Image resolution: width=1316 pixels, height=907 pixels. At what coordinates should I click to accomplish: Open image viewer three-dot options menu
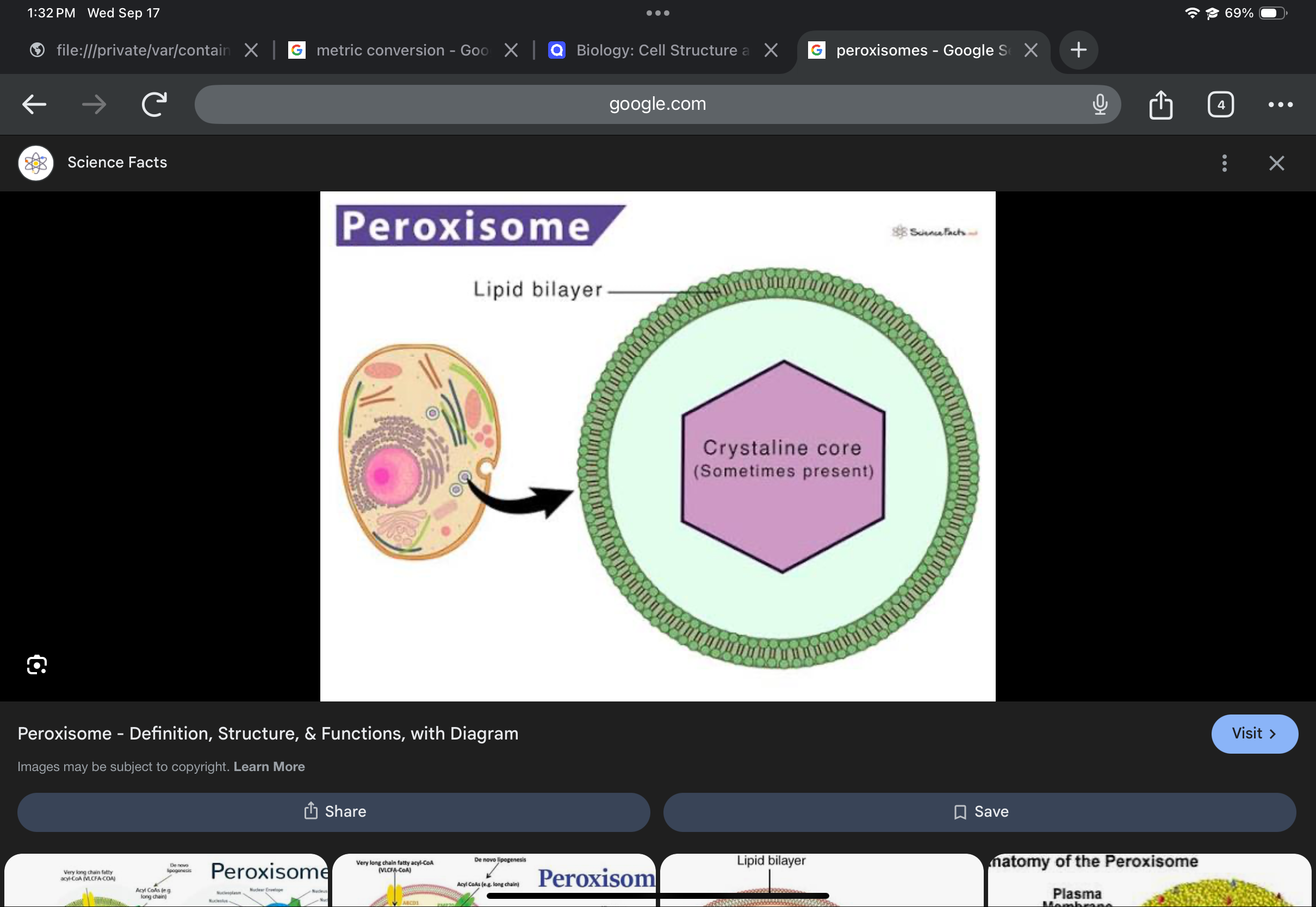[x=1225, y=163]
